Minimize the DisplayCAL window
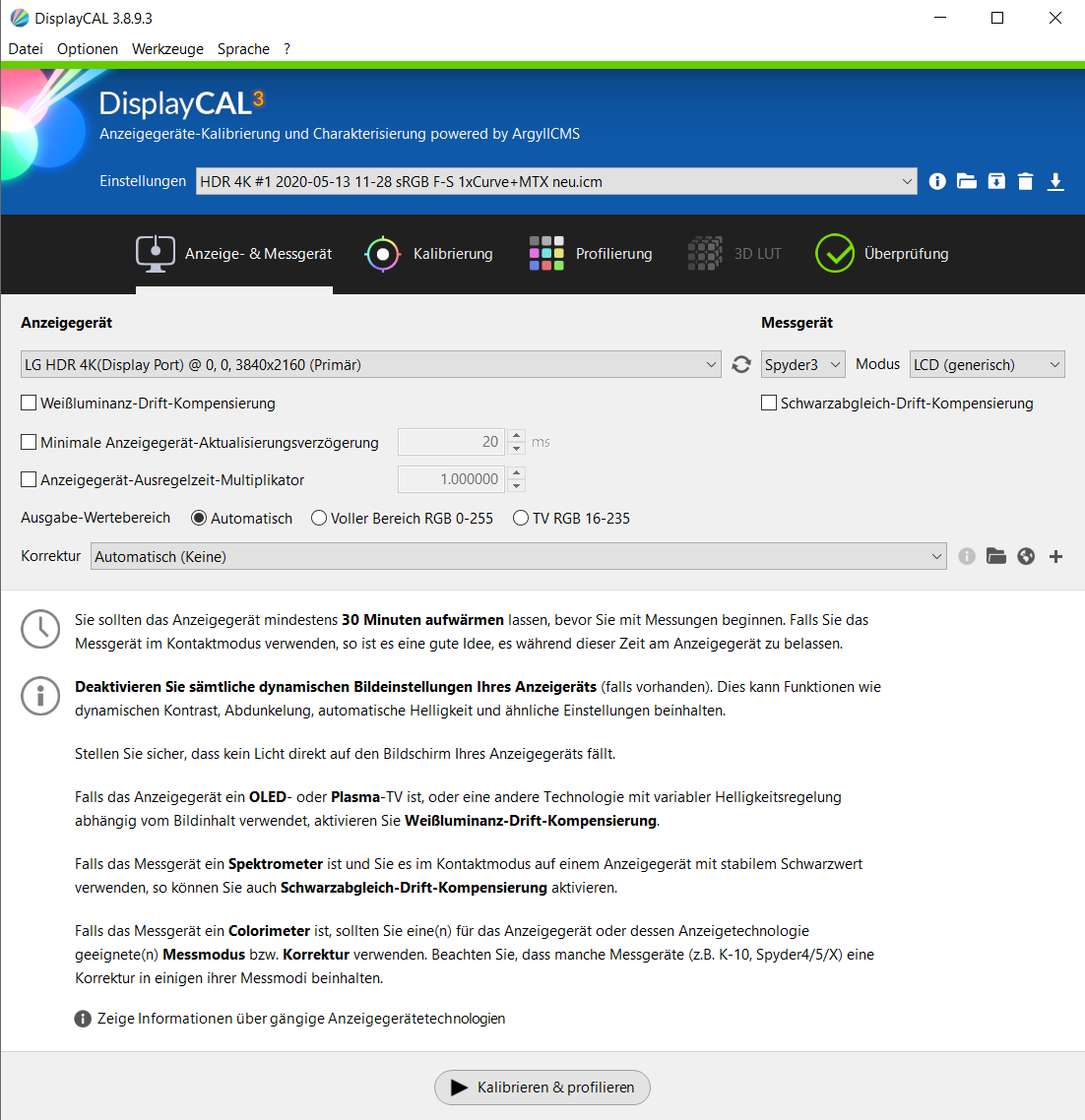1085x1120 pixels. [x=940, y=18]
